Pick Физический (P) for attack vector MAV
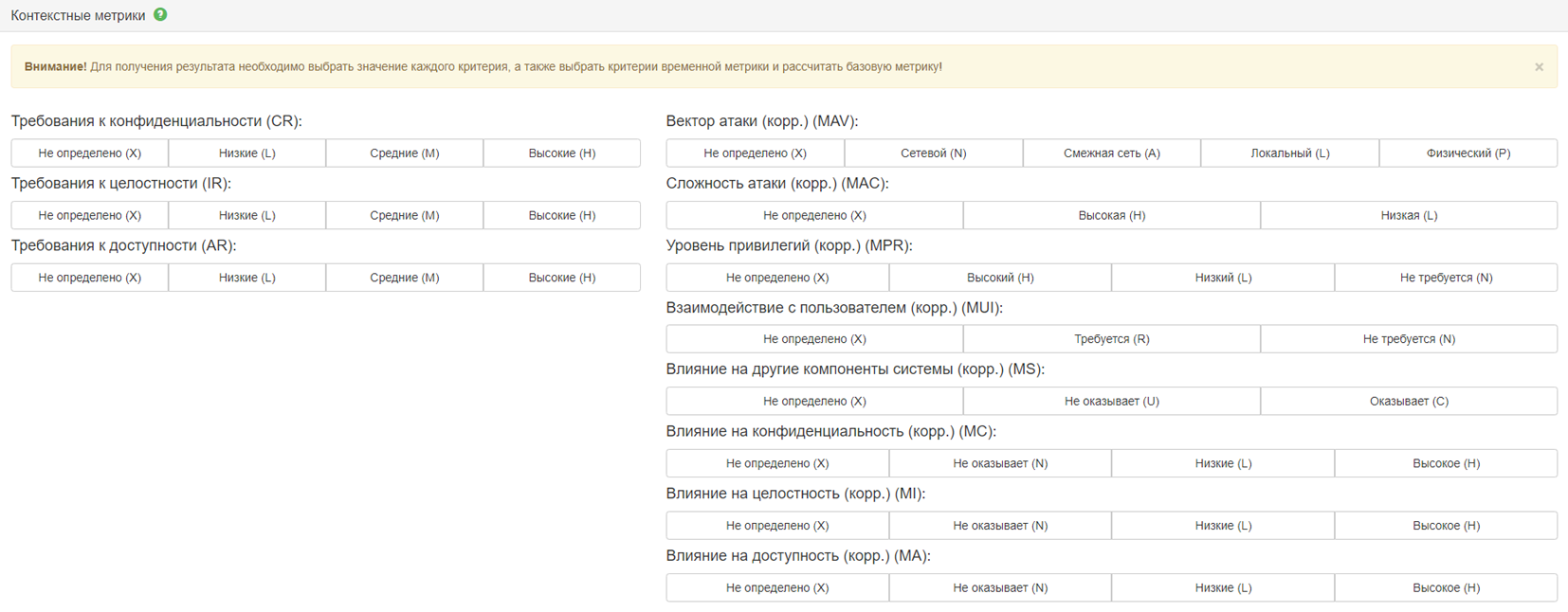 tap(1468, 153)
